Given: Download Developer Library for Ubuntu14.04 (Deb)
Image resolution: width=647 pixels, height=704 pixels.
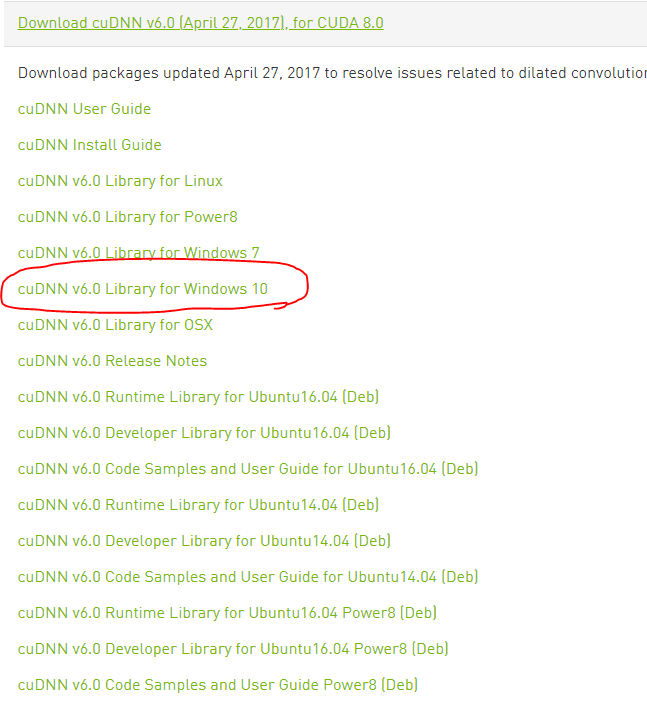Looking at the screenshot, I should click(x=204, y=541).
